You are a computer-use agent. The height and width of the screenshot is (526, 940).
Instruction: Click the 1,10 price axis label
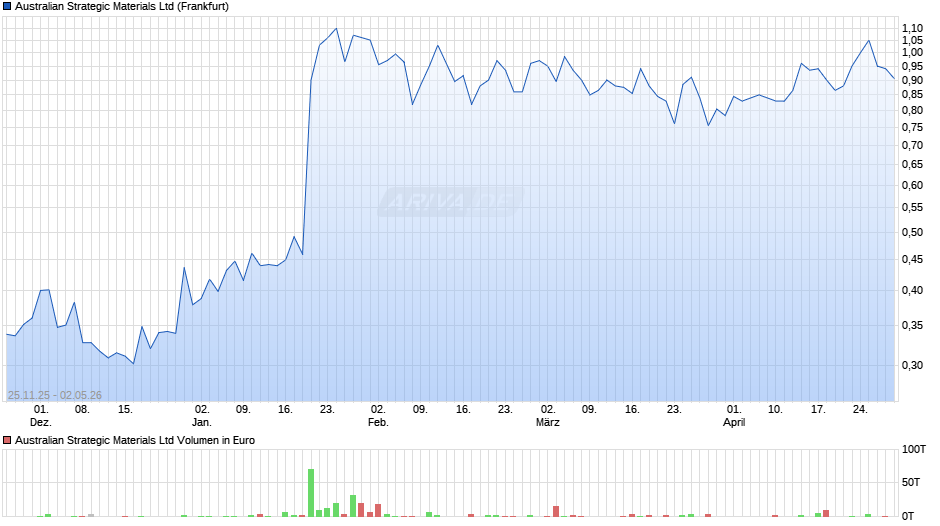tap(912, 28)
